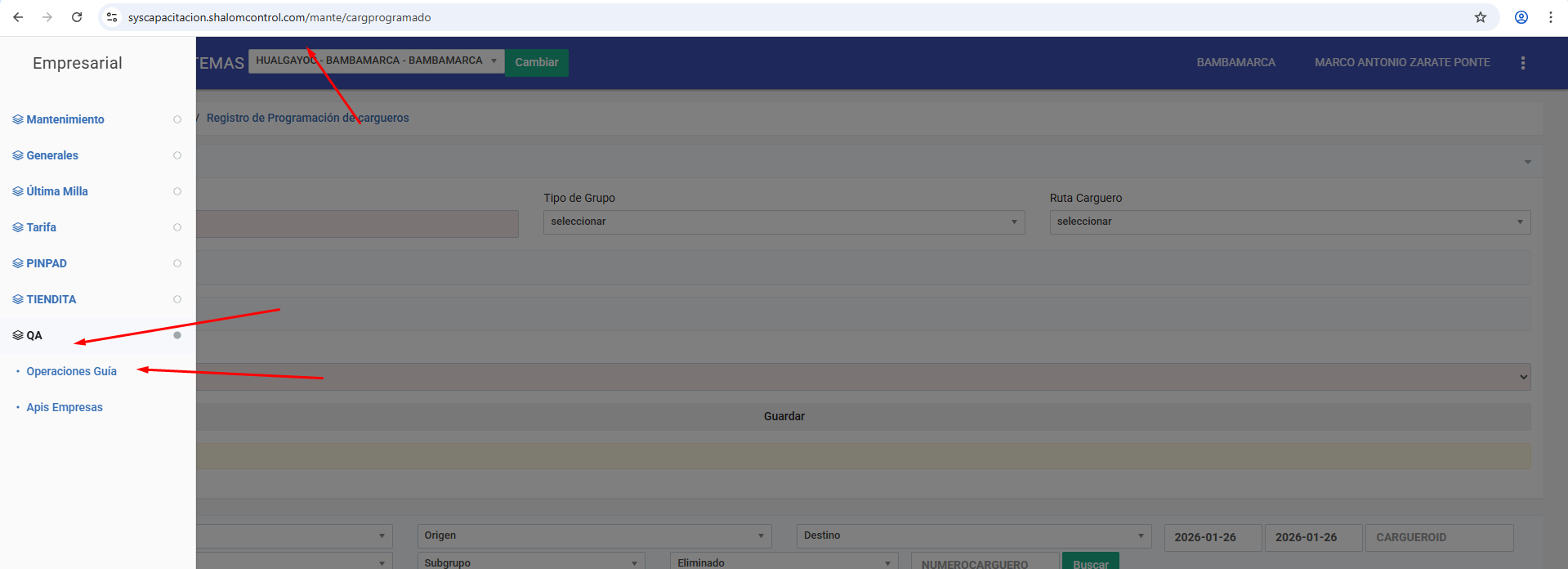Click the browser reload page icon

coord(77,17)
